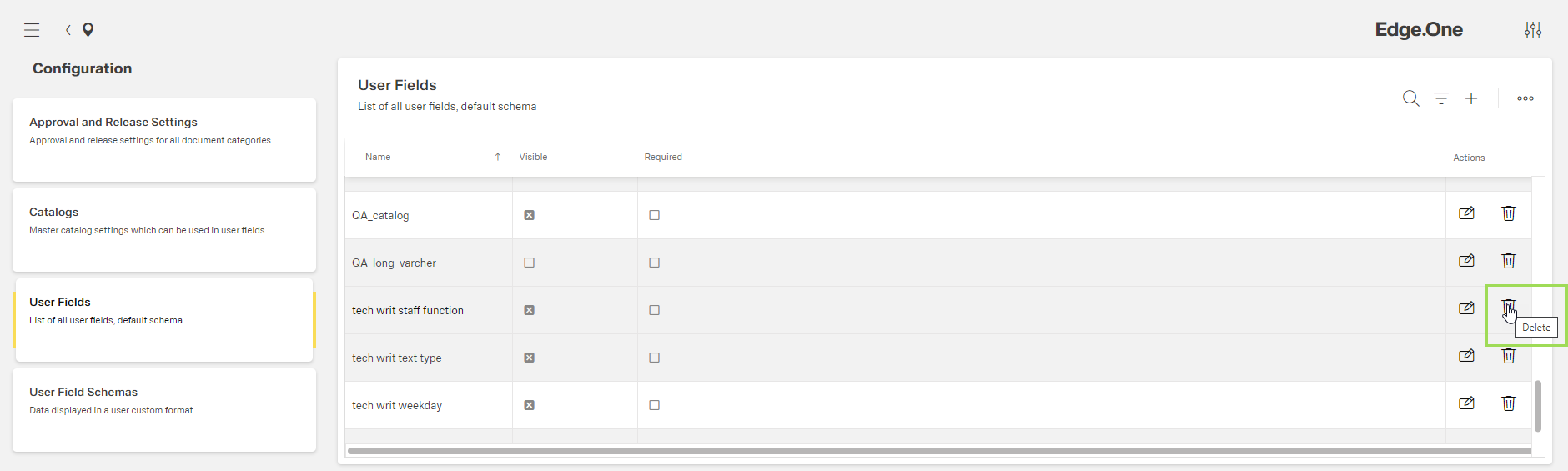Viewport: 1568px width, 471px height.
Task: Sort by Name column ascending arrow
Action: [498, 157]
